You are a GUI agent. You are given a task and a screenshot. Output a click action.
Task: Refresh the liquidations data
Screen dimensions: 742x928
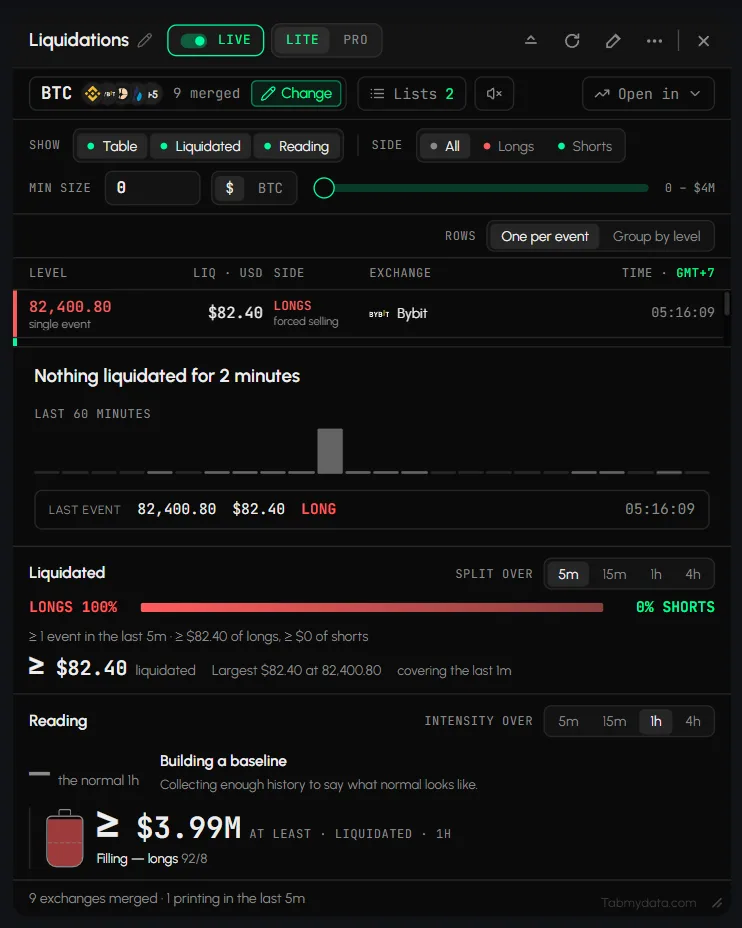pos(572,41)
